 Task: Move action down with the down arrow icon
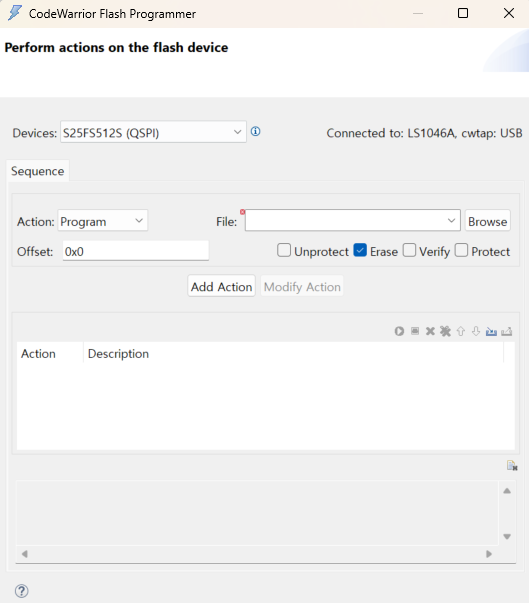tap(476, 331)
